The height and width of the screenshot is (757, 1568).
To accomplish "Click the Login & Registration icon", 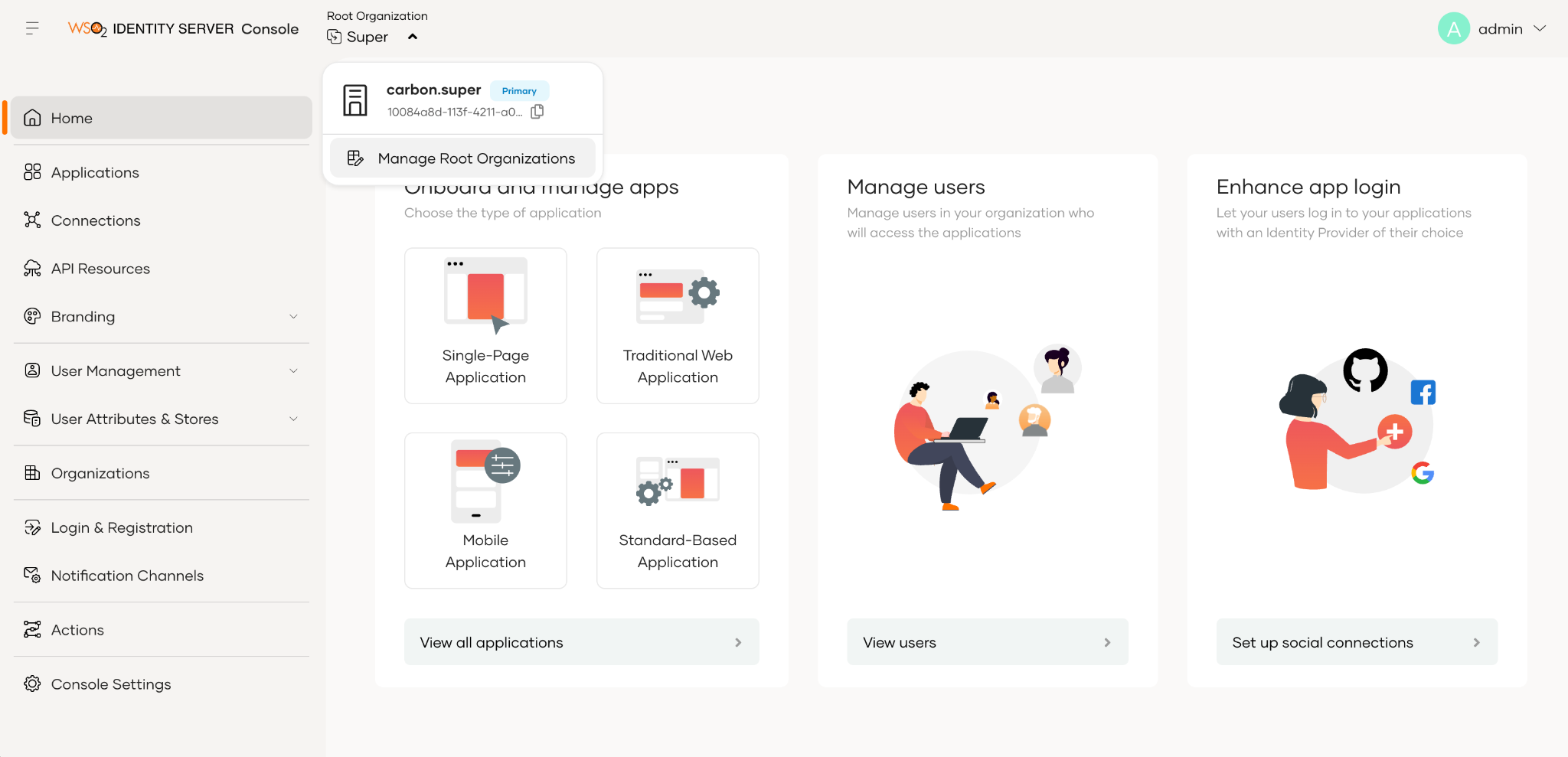I will (x=32, y=527).
